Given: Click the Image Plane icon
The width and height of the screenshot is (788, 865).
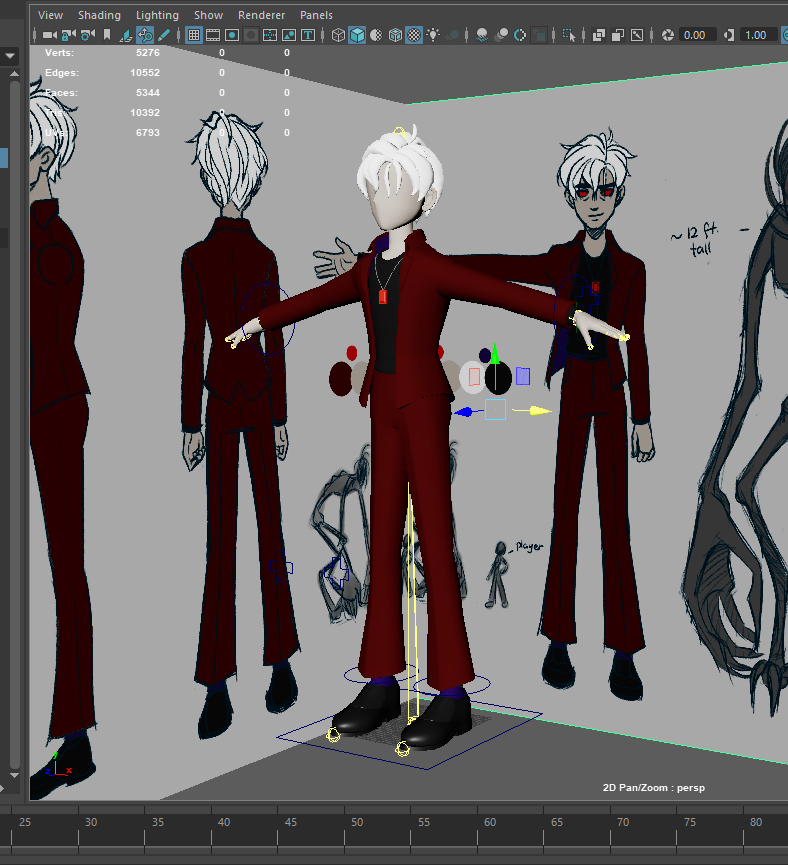Looking at the screenshot, I should 126,35.
